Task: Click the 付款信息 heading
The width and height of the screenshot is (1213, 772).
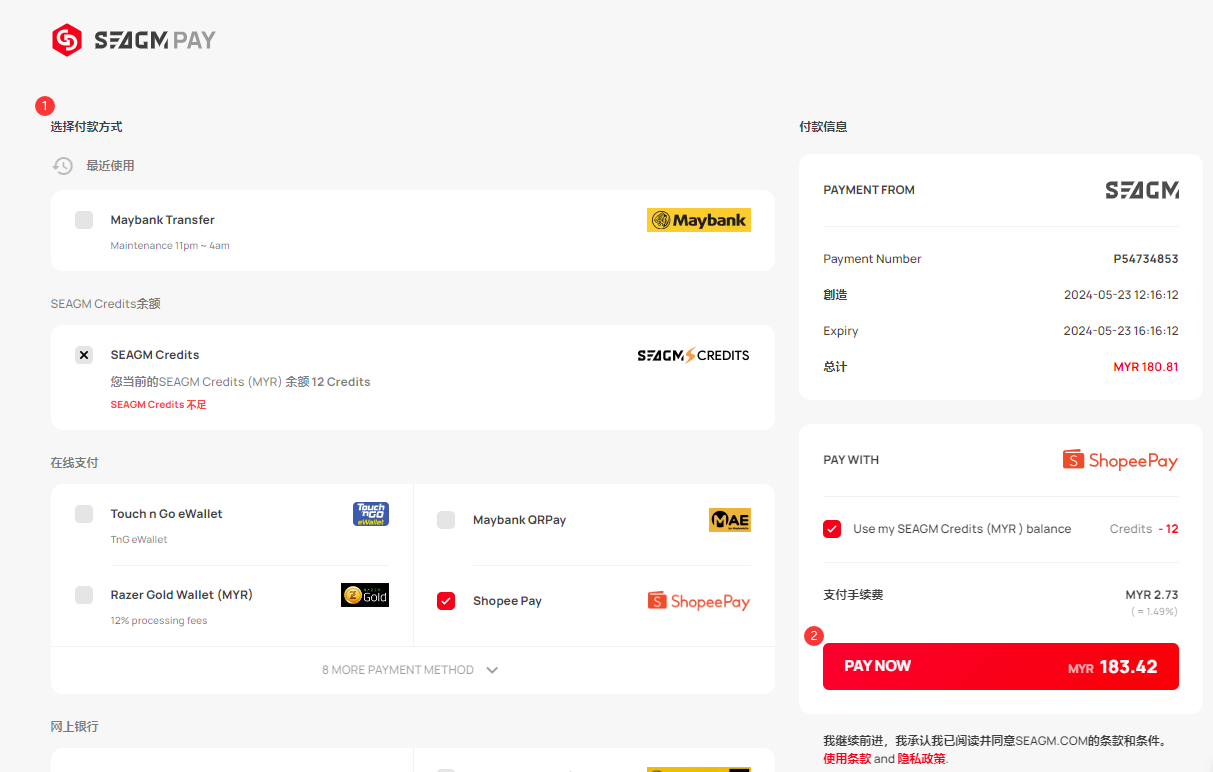Action: click(823, 127)
